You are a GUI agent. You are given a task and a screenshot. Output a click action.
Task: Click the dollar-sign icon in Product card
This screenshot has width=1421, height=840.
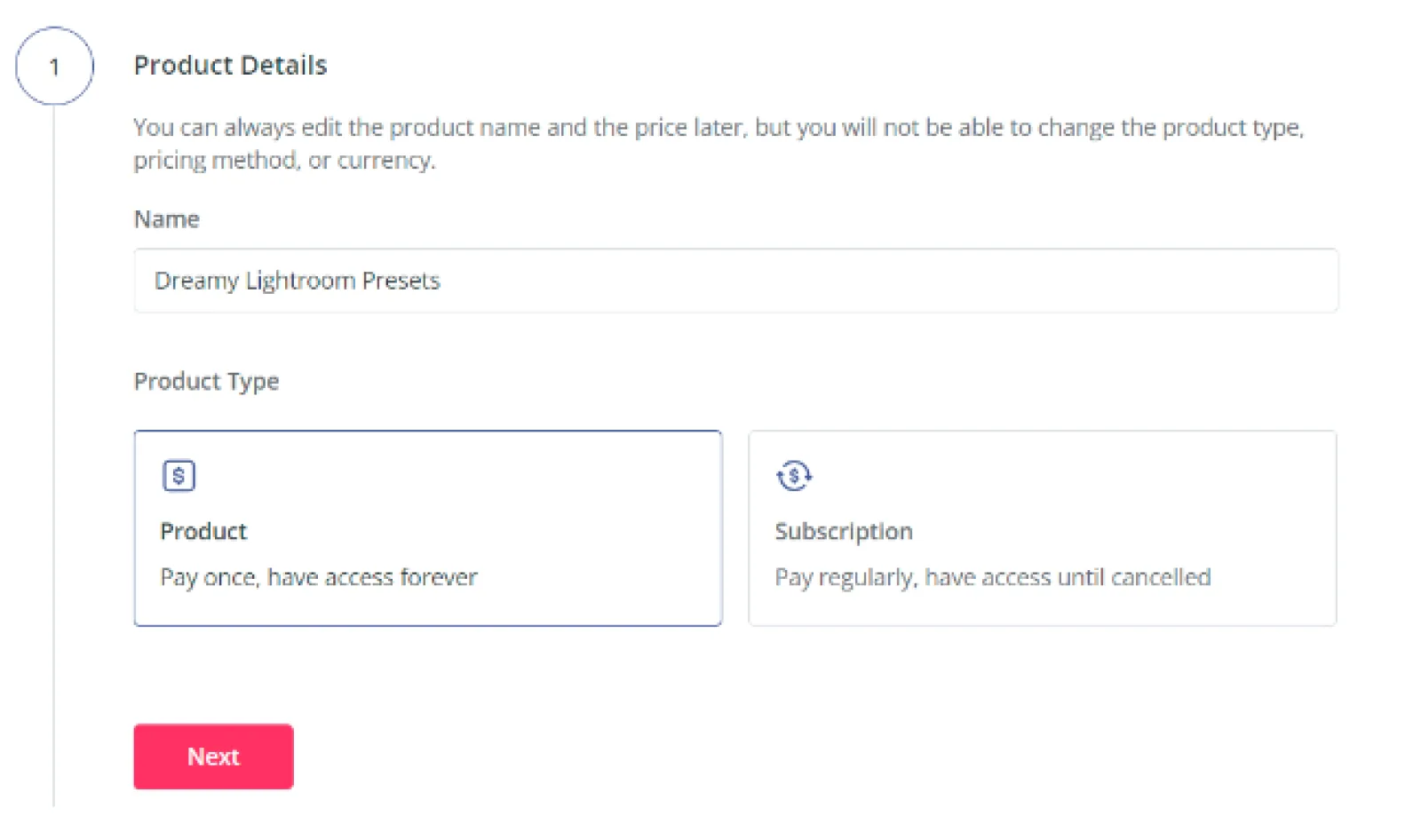[x=179, y=476]
